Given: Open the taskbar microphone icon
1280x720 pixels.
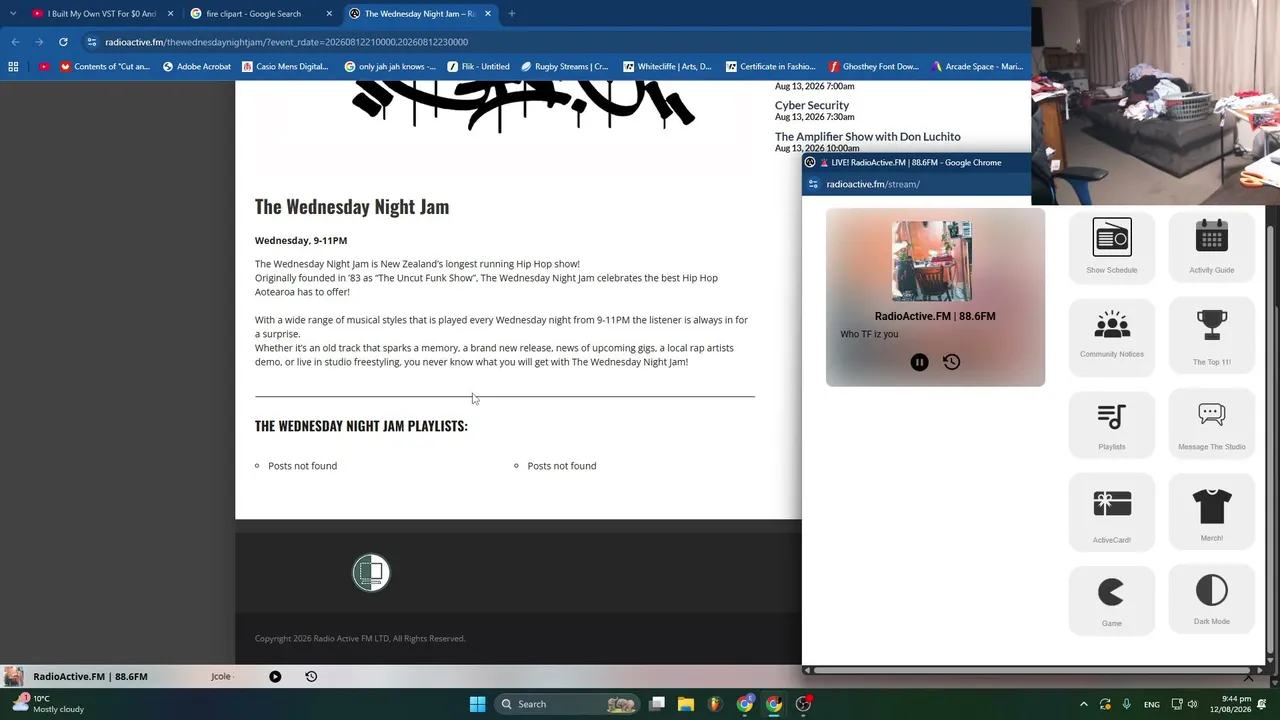Looking at the screenshot, I should [x=1127, y=704].
